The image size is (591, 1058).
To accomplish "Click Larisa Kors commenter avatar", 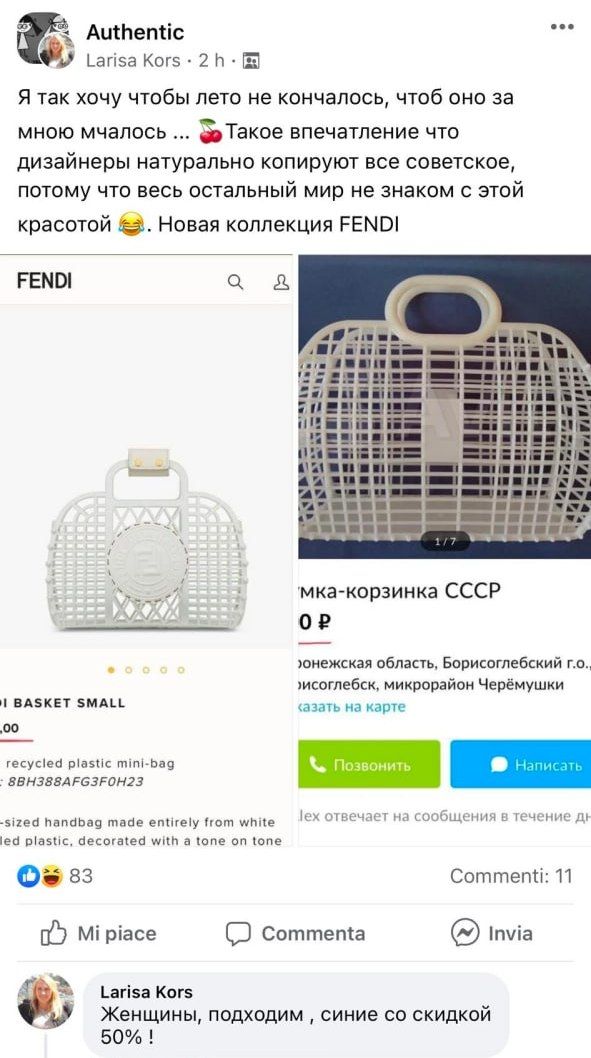I will pyautogui.click(x=45, y=1001).
